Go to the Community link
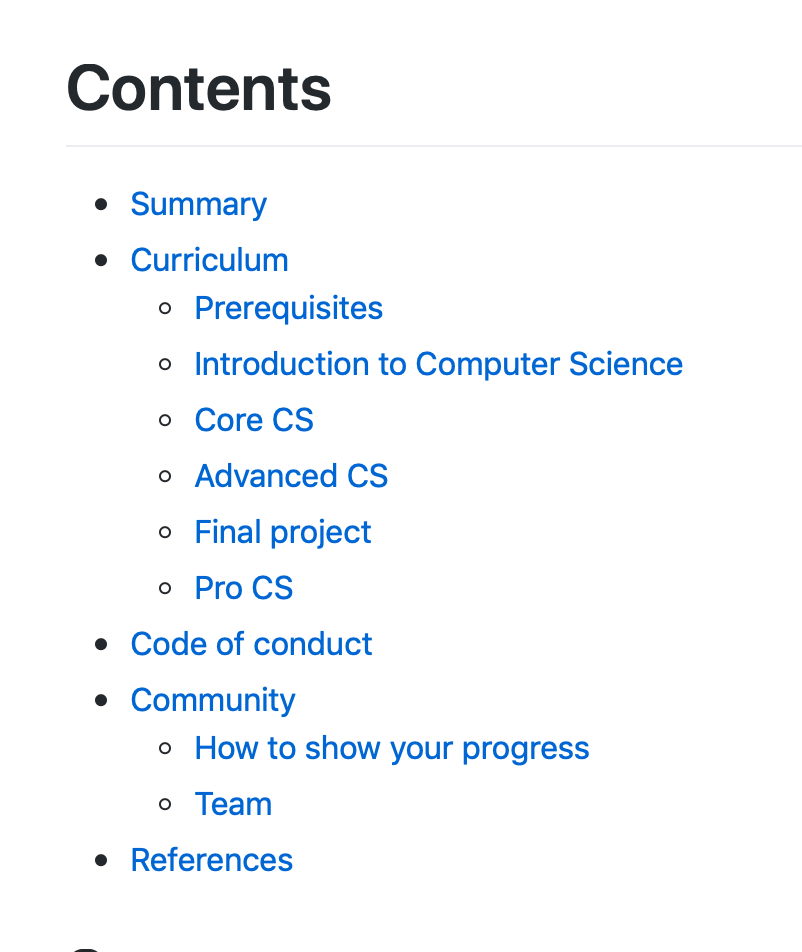Screen dimensions: 802x952 [213, 701]
